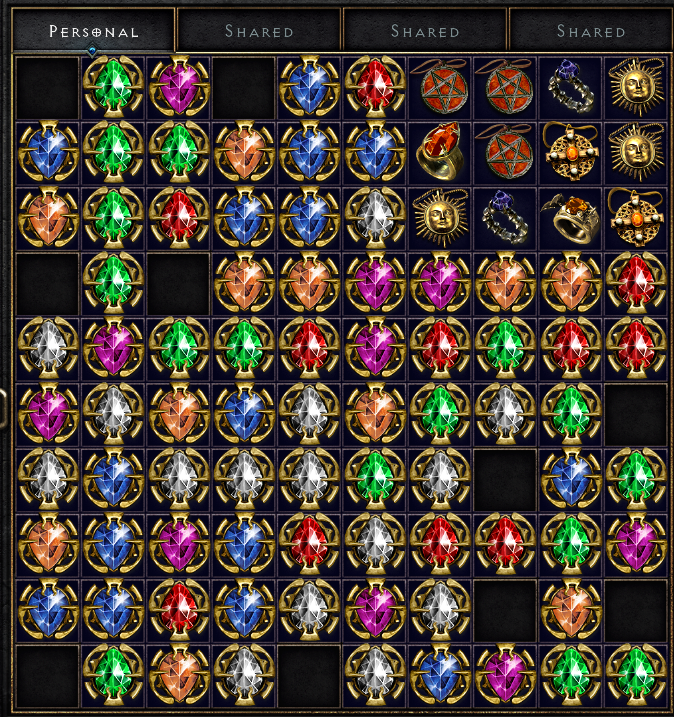Select the pentagram amulet right of ruby ring
This screenshot has height=717, width=674.
505,151
